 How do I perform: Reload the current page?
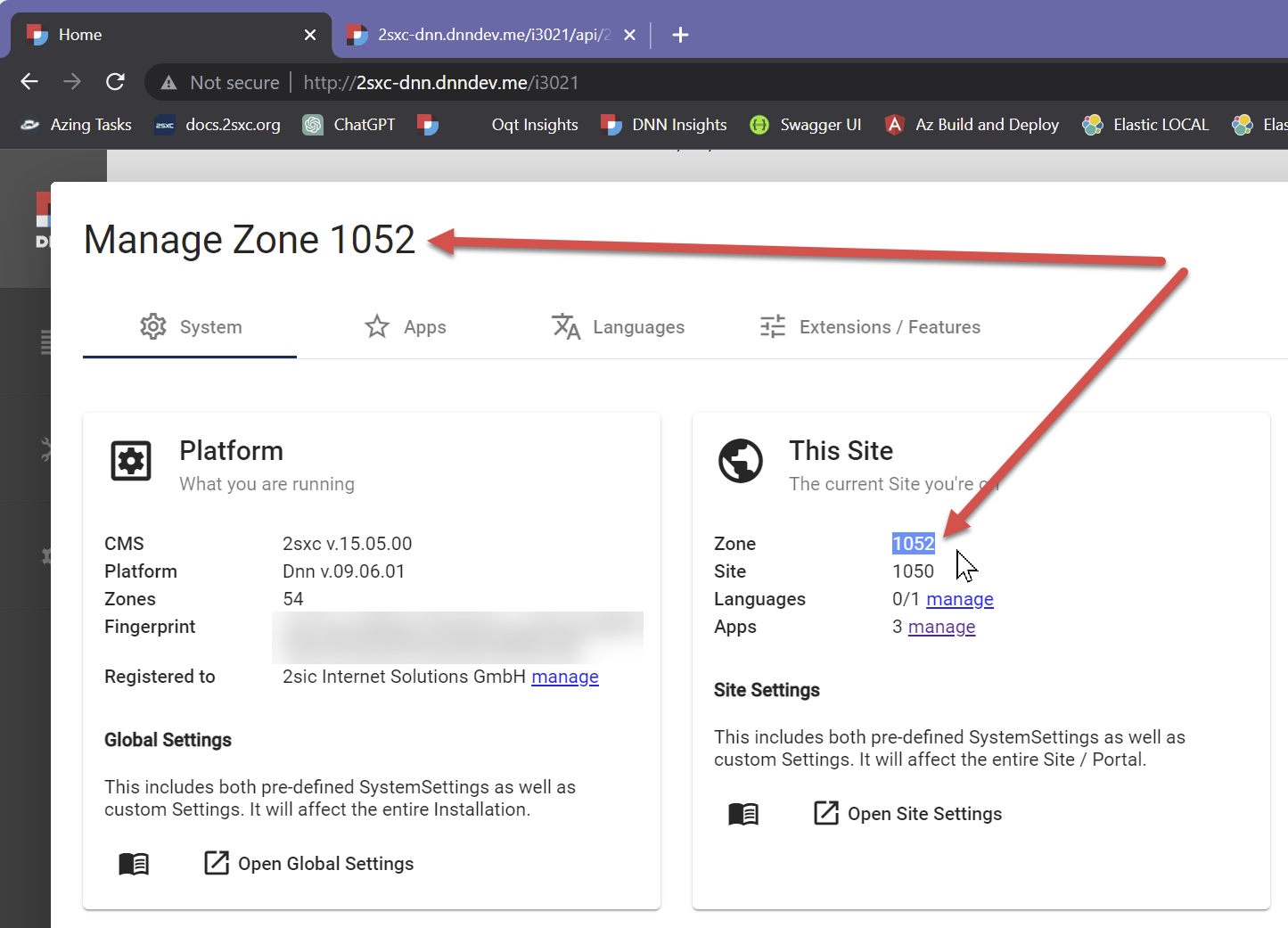tap(115, 81)
